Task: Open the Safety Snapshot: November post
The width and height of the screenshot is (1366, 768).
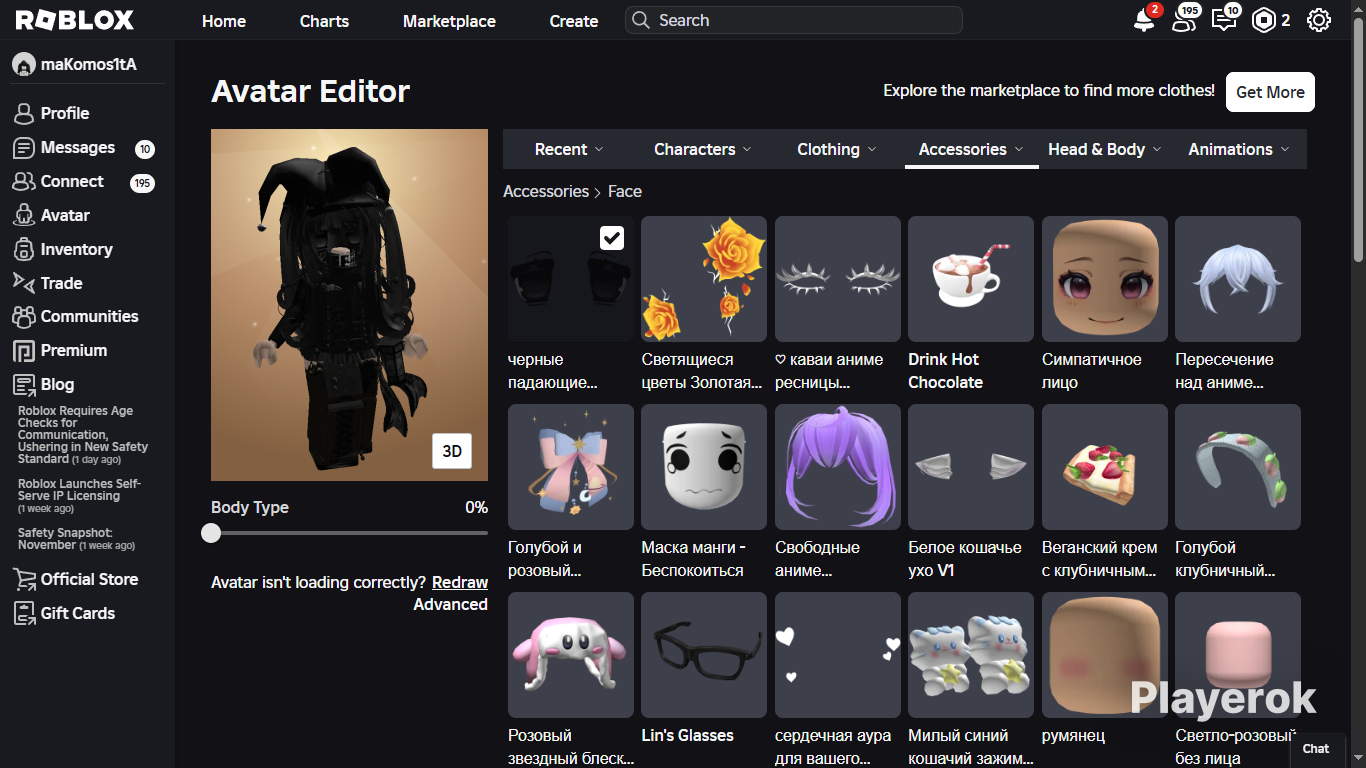Action: (76, 539)
